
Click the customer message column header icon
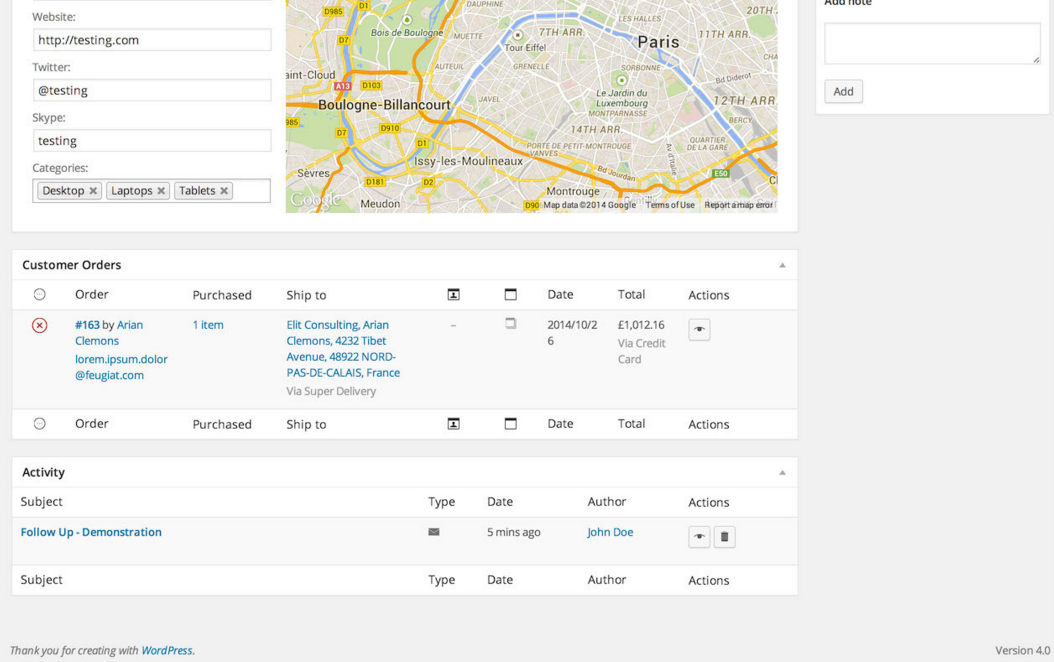point(453,294)
